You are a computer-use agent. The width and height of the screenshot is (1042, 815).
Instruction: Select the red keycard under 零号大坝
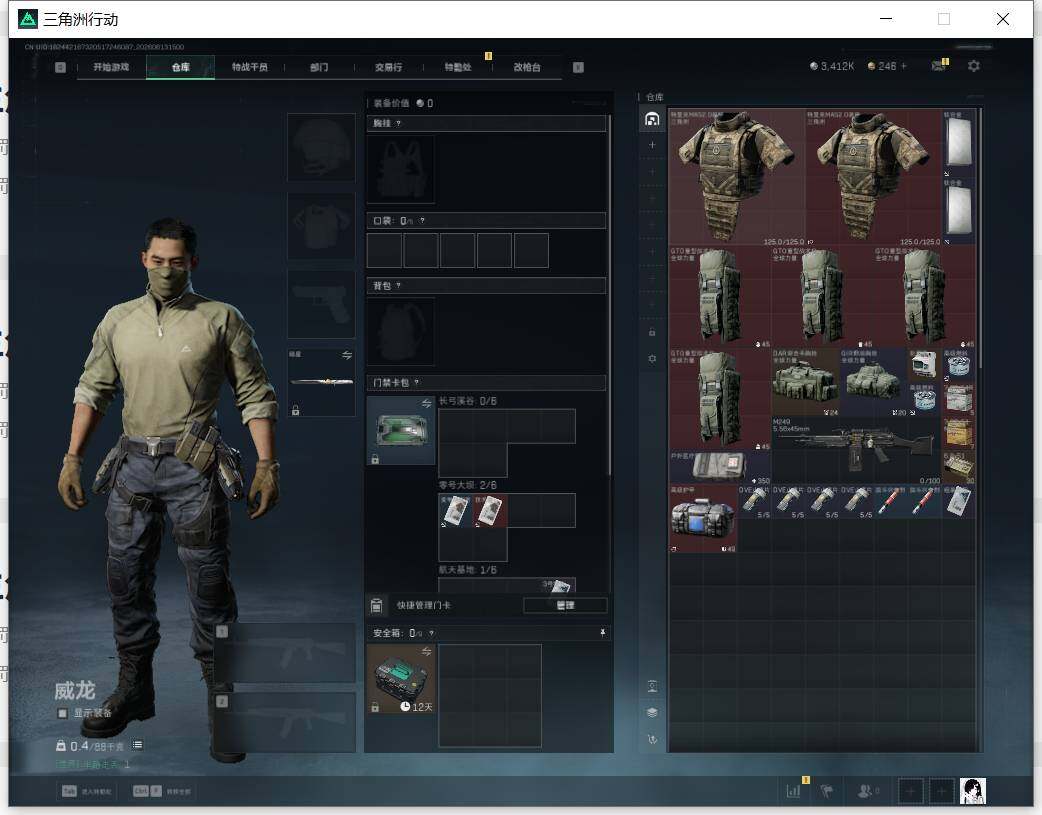[x=490, y=511]
